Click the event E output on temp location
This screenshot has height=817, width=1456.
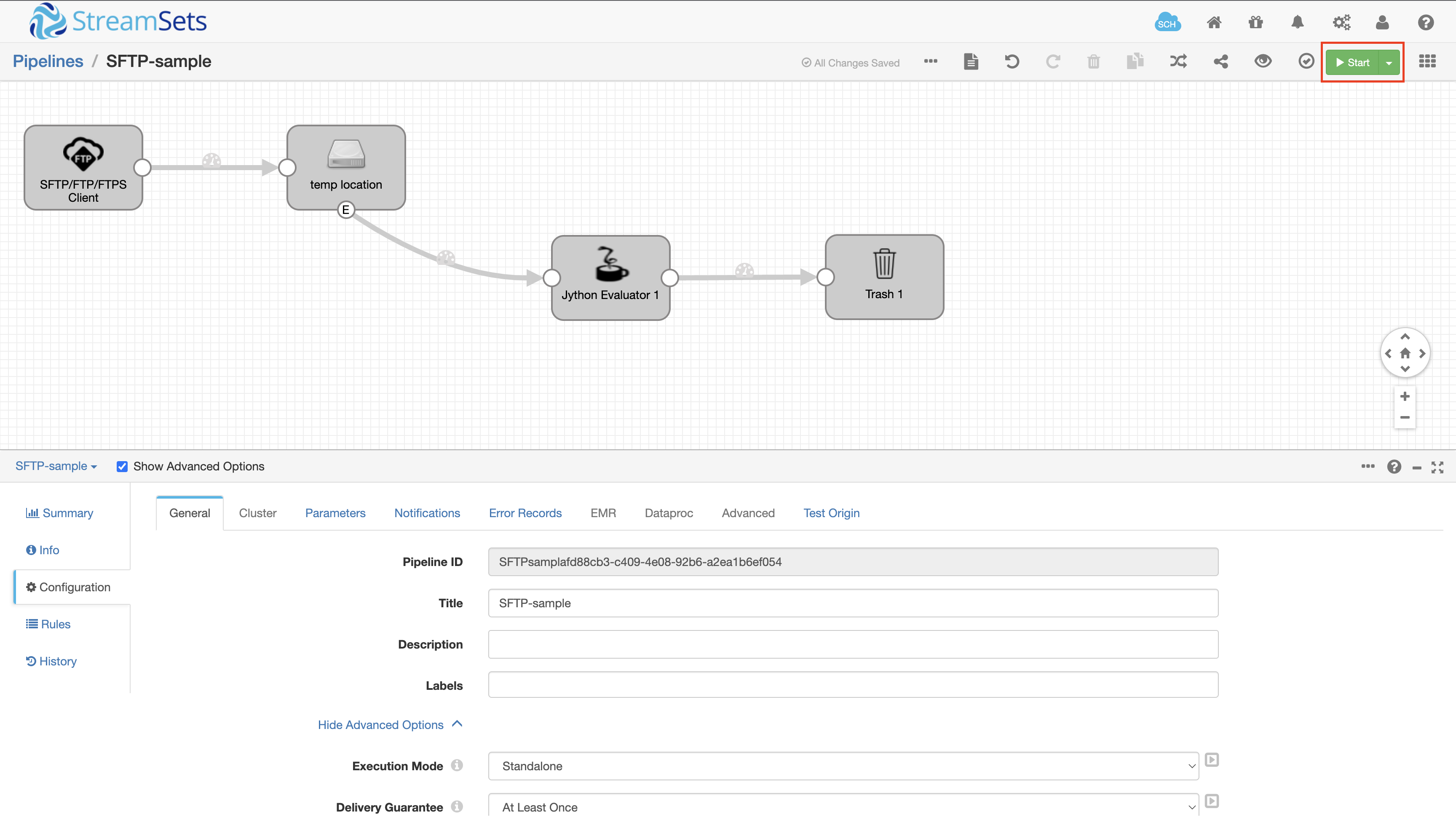[346, 210]
